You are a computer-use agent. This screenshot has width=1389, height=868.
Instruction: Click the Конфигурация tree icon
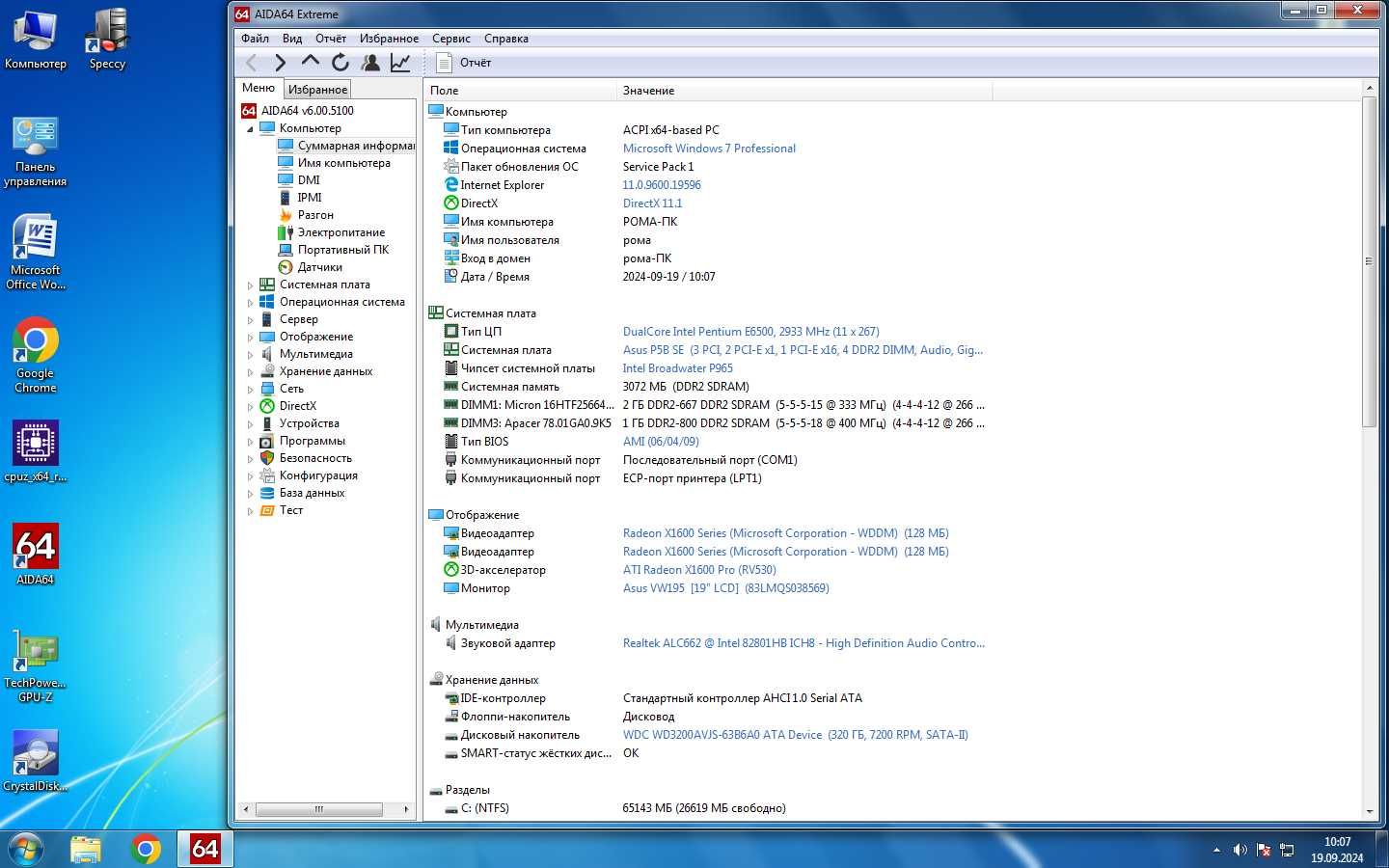(267, 475)
